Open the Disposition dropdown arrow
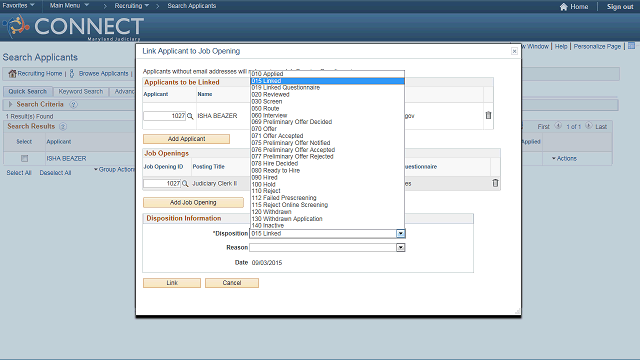 [400, 233]
